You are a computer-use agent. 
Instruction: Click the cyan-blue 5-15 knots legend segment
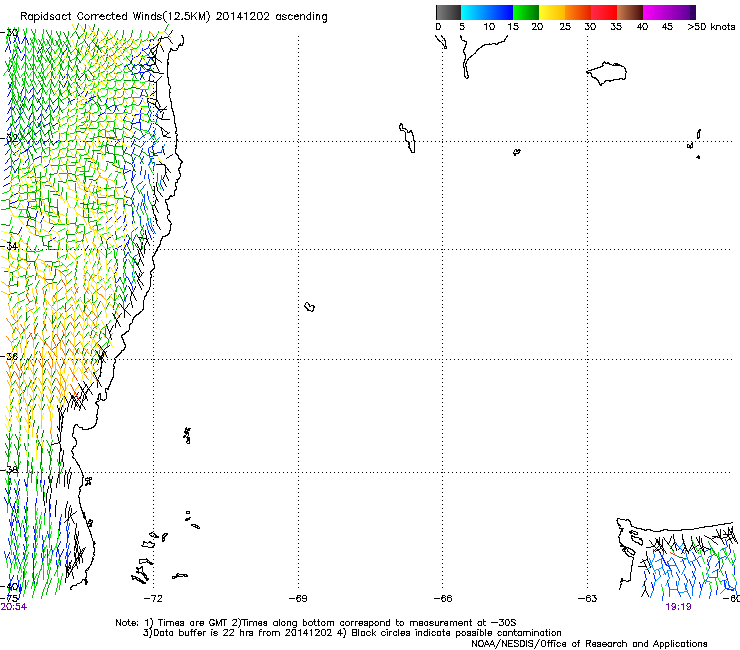(x=487, y=12)
